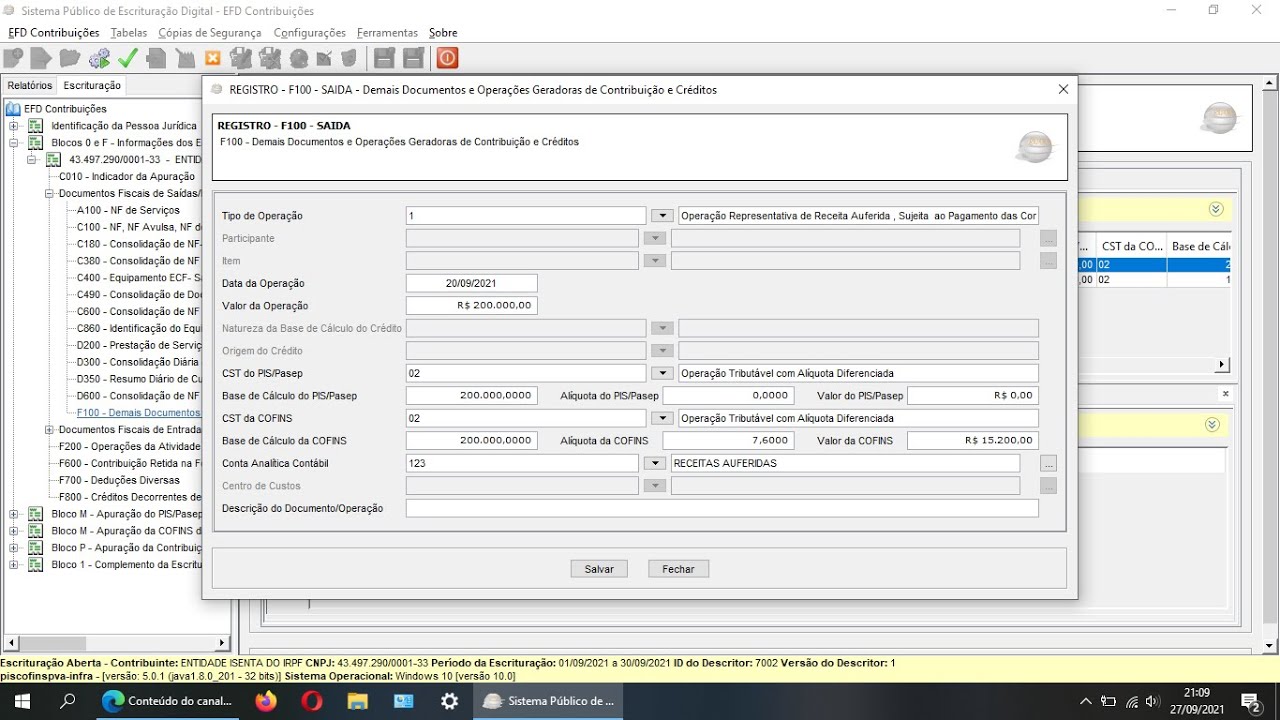Click the open folder toolbar icon
1280x720 pixels.
(x=69, y=58)
